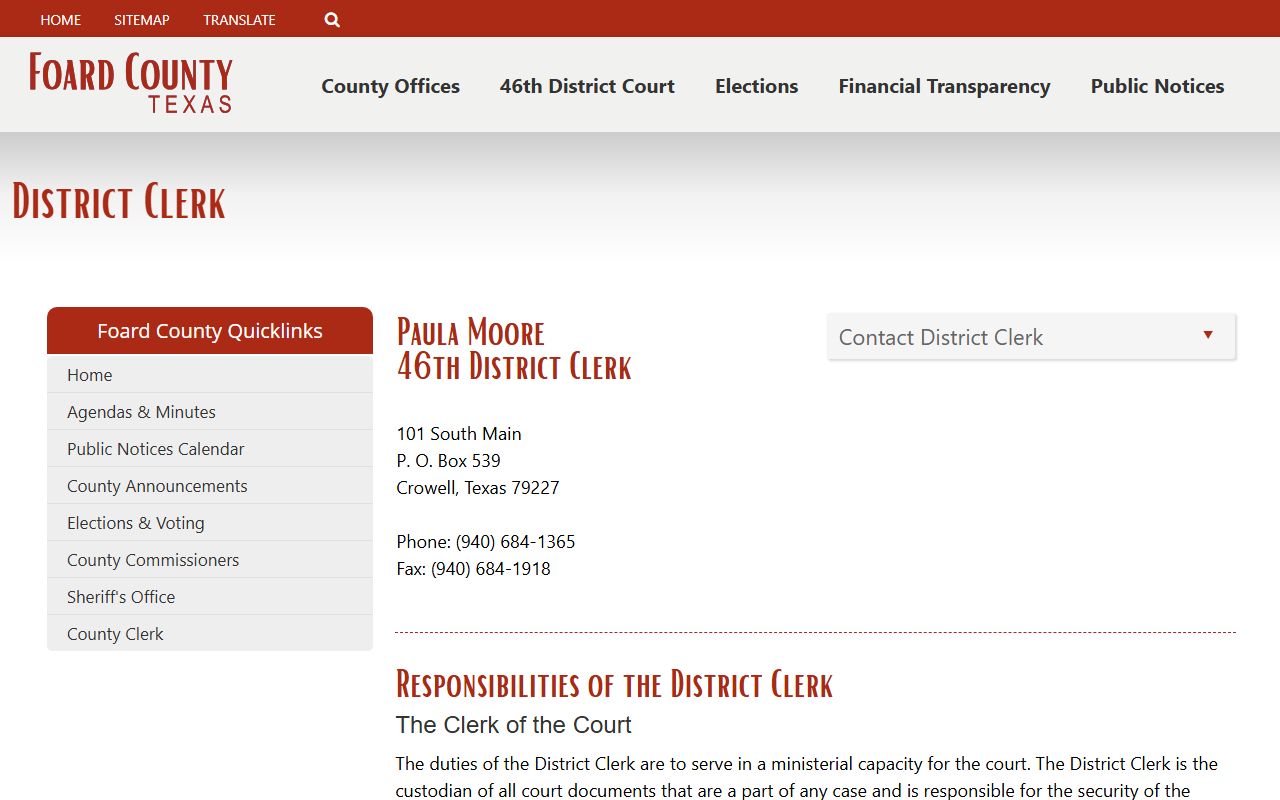Open the Financial Transparency menu

(x=944, y=86)
